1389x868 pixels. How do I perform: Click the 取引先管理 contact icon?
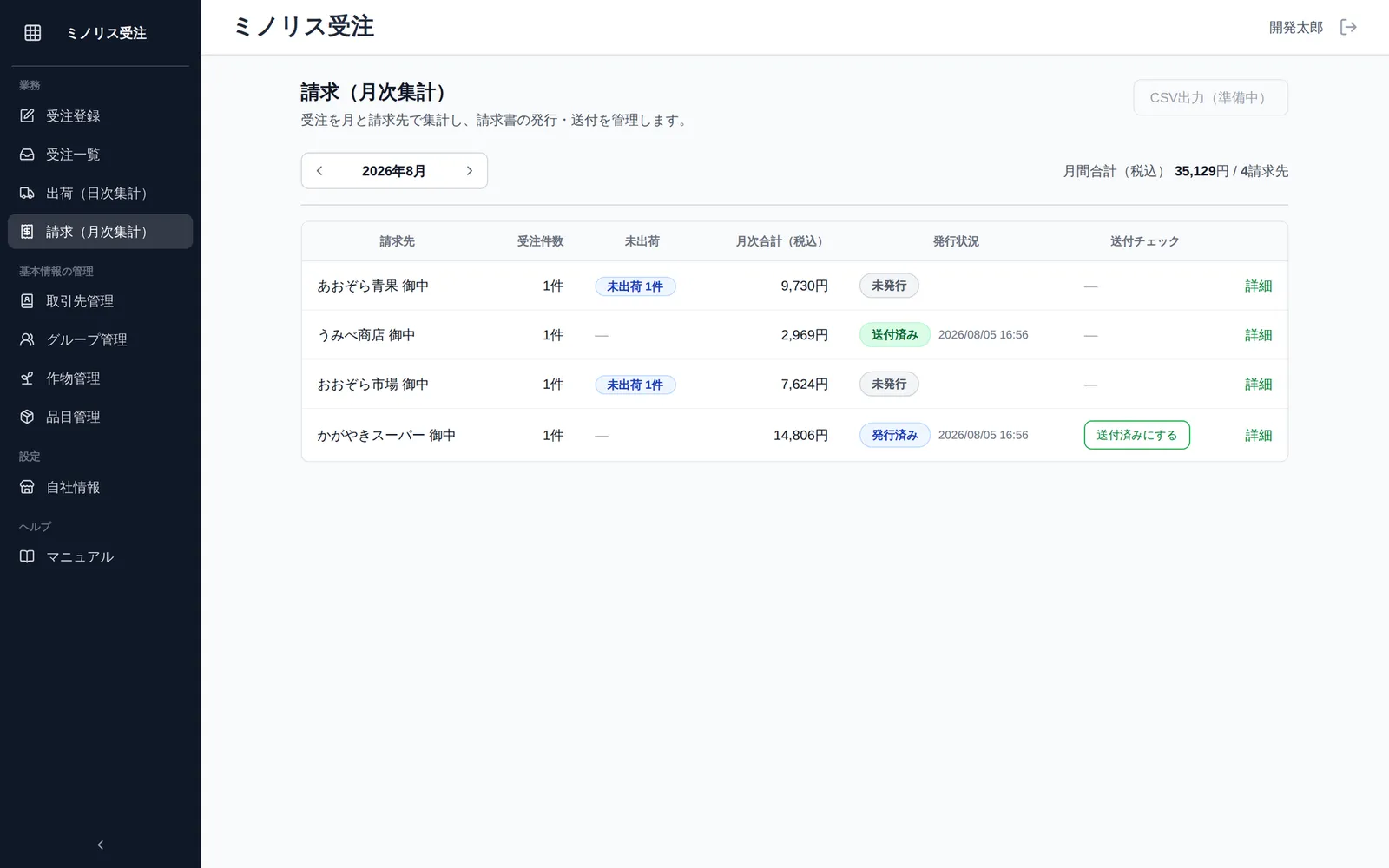pyautogui.click(x=27, y=301)
